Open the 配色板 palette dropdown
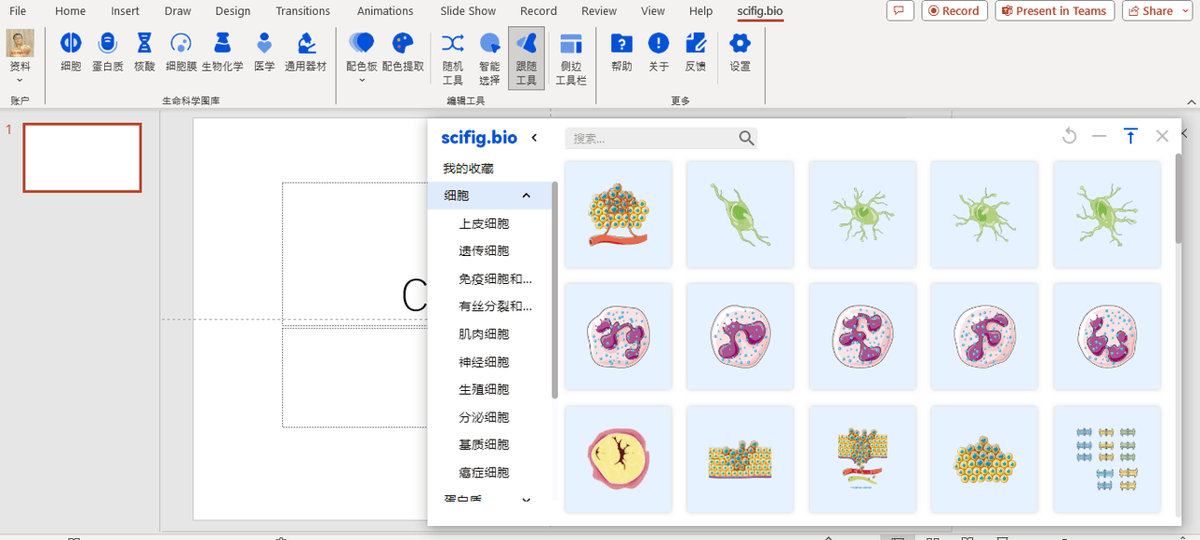Viewport: 1200px width, 540px height. coord(361,58)
